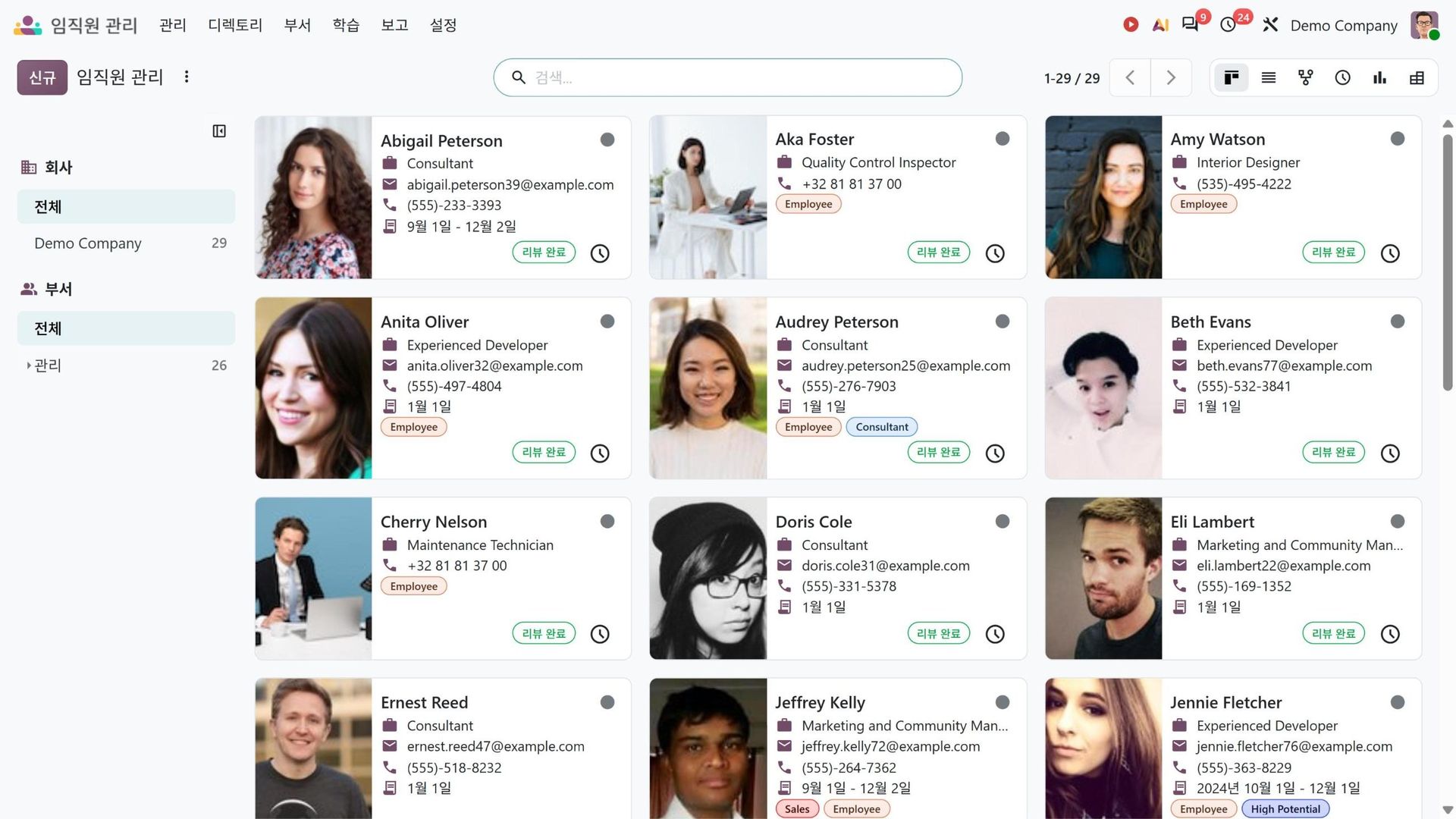
Task: Click presence status dot on Audrey Peterson
Action: [1003, 322]
